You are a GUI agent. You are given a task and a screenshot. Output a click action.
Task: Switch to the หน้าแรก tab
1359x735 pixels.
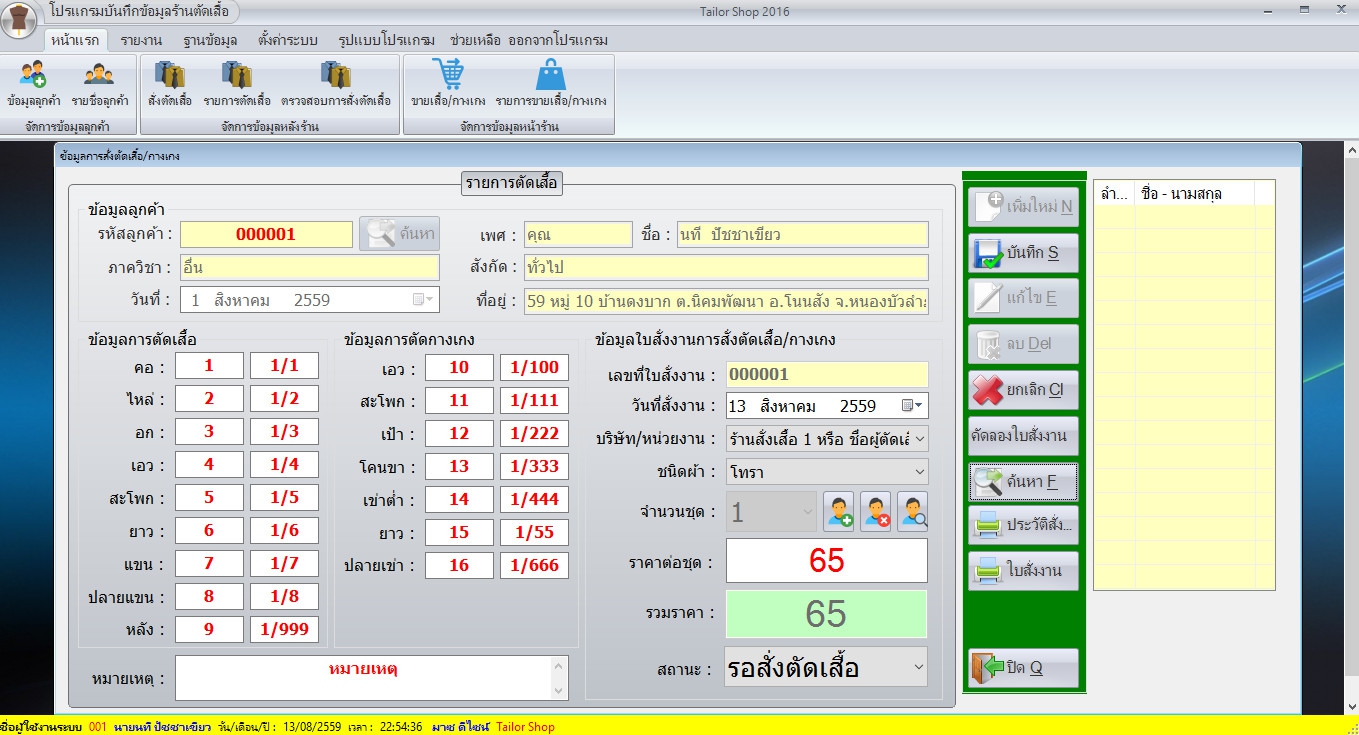pyautogui.click(x=74, y=40)
